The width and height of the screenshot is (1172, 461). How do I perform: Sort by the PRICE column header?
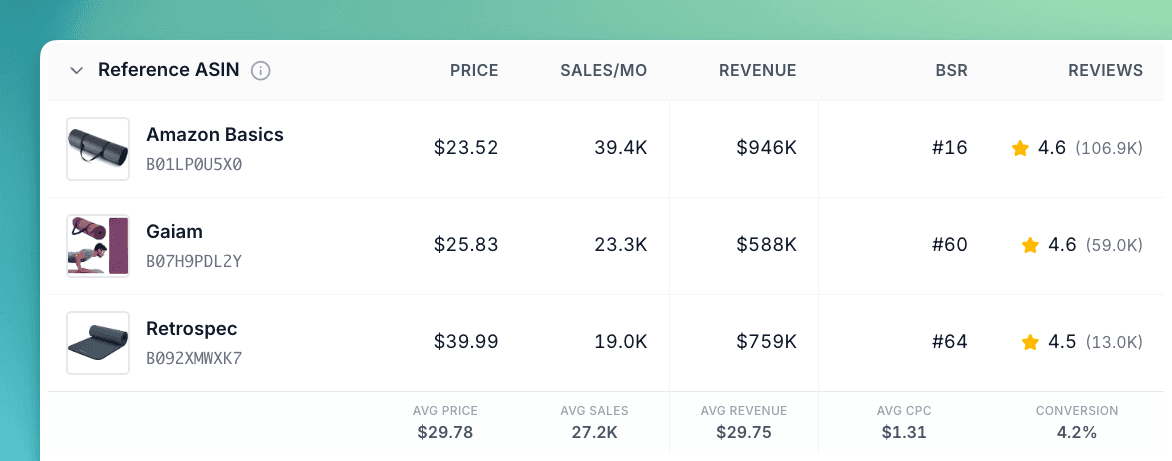click(474, 71)
